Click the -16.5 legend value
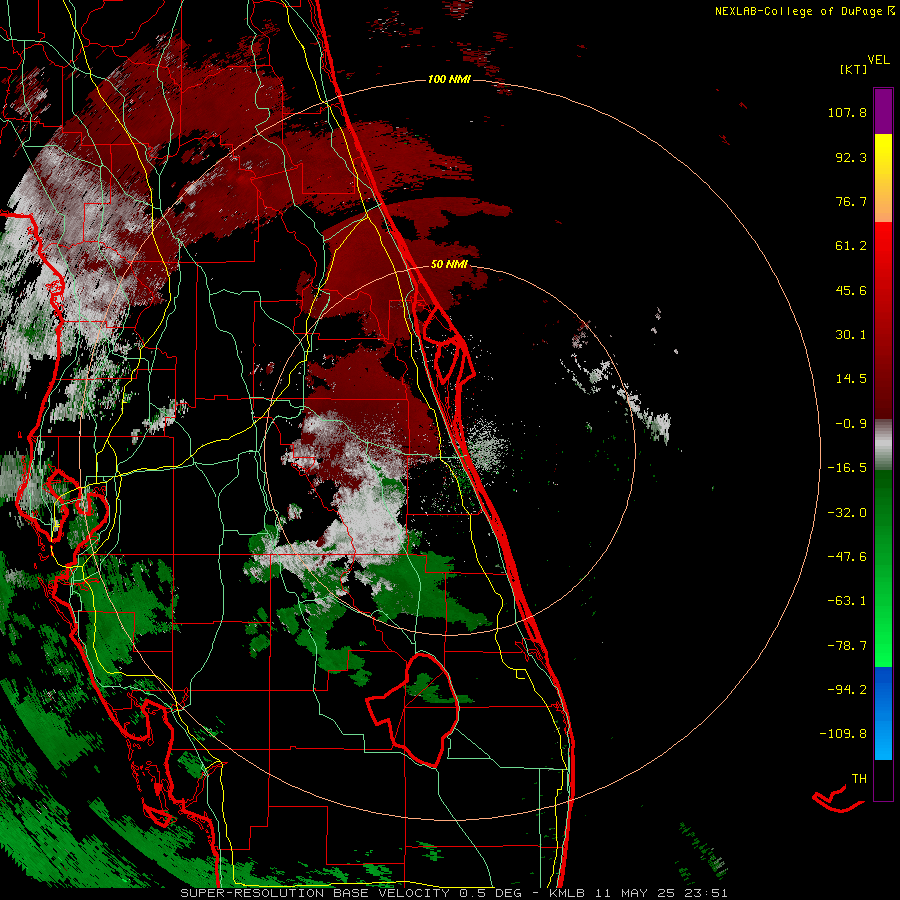Viewport: 900px width, 900px height. [847, 468]
